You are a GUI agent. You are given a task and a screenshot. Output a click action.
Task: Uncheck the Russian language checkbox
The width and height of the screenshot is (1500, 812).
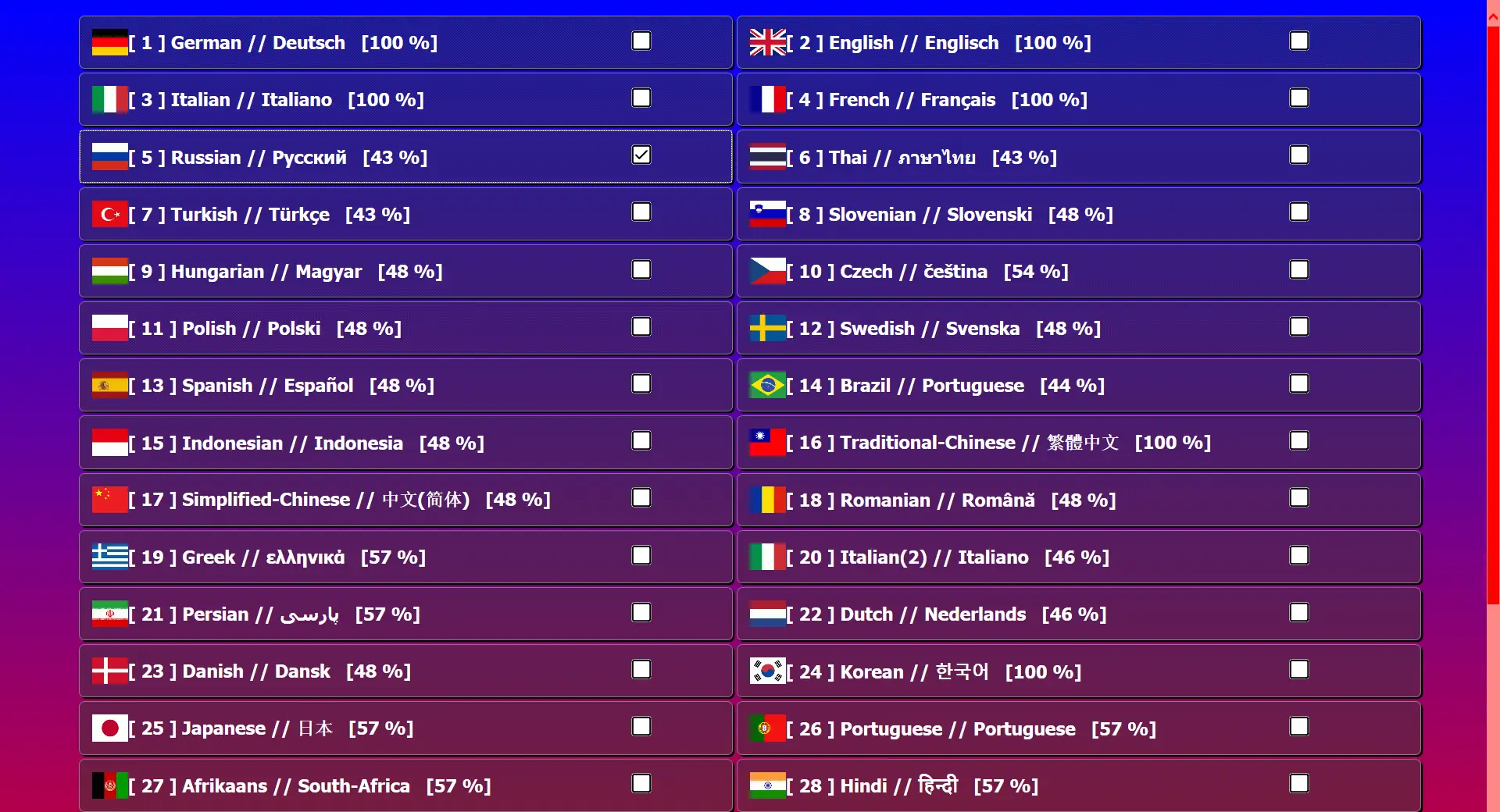click(x=641, y=155)
